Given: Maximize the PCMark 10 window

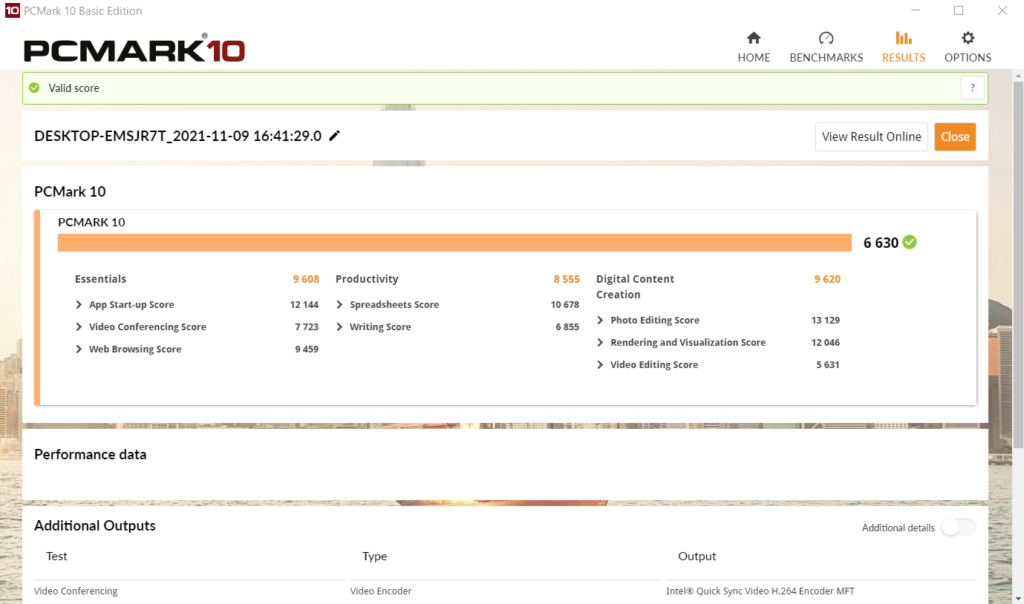Looking at the screenshot, I should [958, 10].
